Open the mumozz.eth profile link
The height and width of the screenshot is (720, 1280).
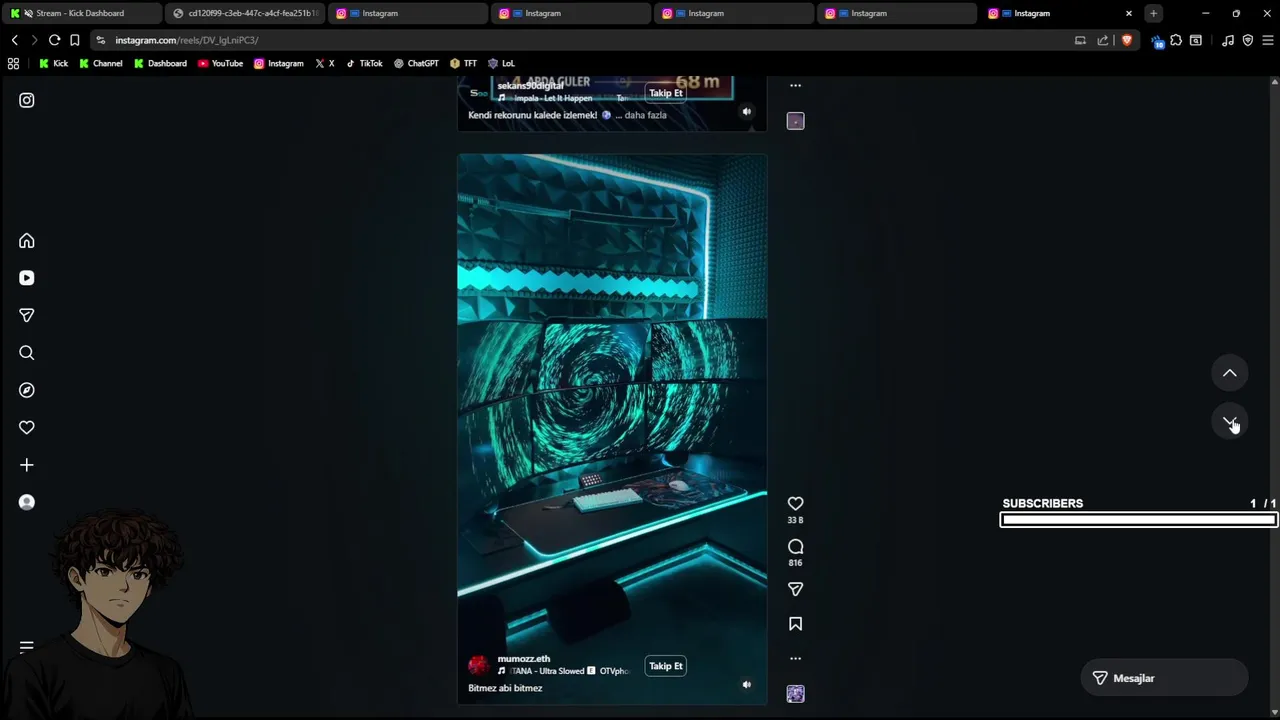click(x=524, y=659)
